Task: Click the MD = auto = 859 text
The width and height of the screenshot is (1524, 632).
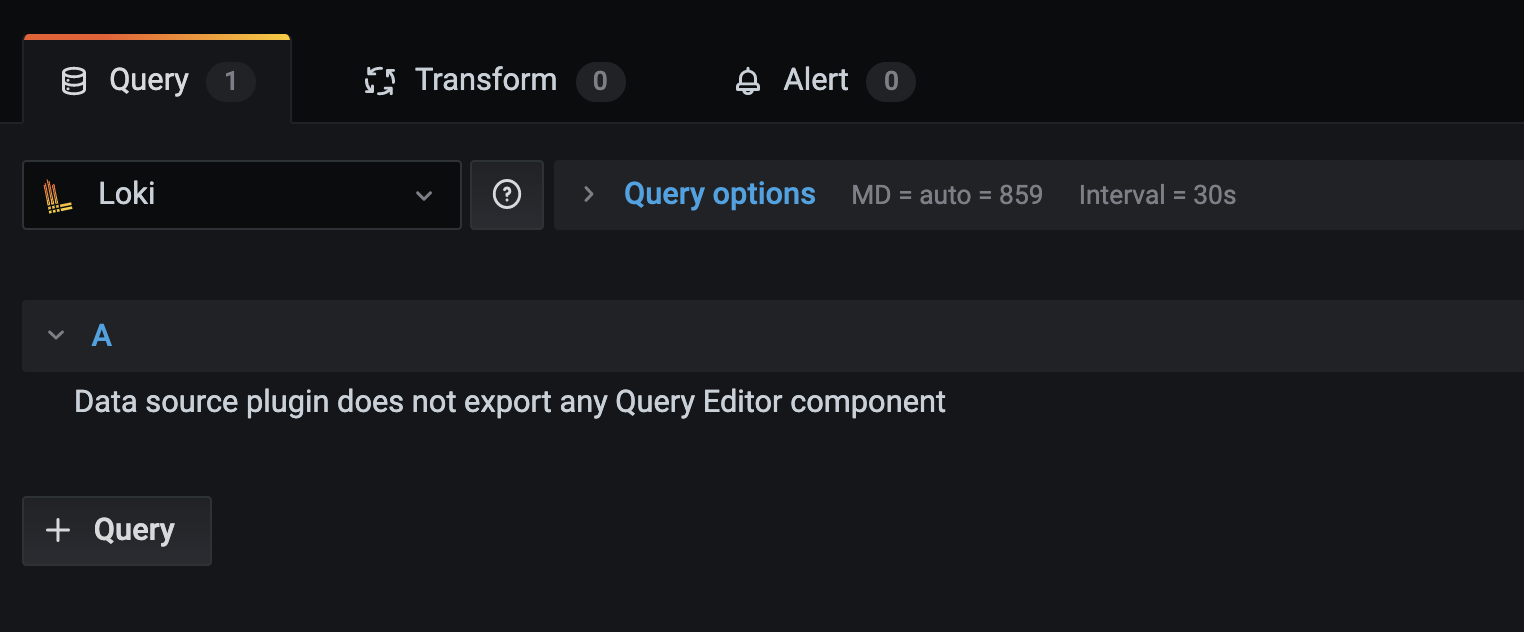Action: point(946,195)
